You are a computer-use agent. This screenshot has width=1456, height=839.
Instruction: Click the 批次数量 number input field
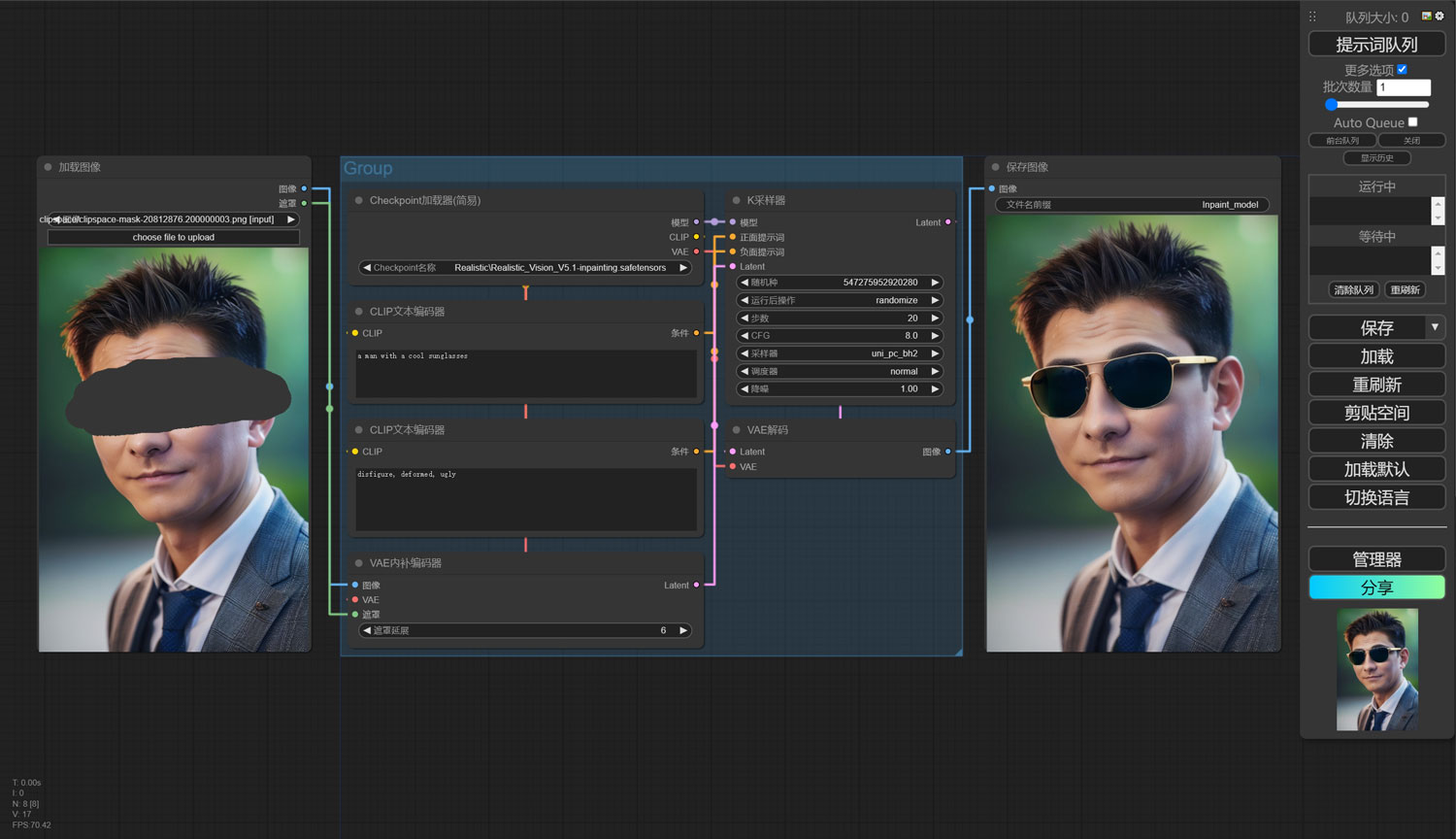[1404, 87]
